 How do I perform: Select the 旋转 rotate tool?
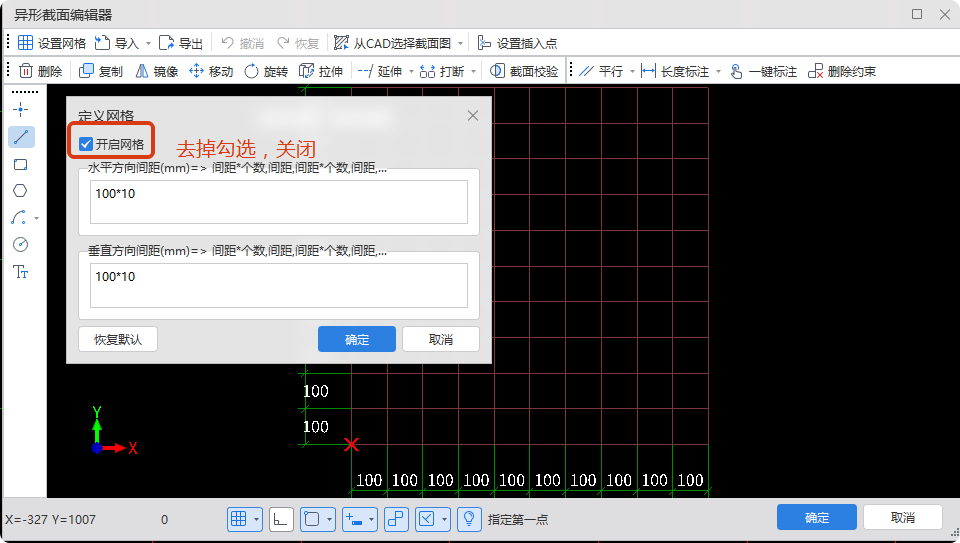coord(266,71)
